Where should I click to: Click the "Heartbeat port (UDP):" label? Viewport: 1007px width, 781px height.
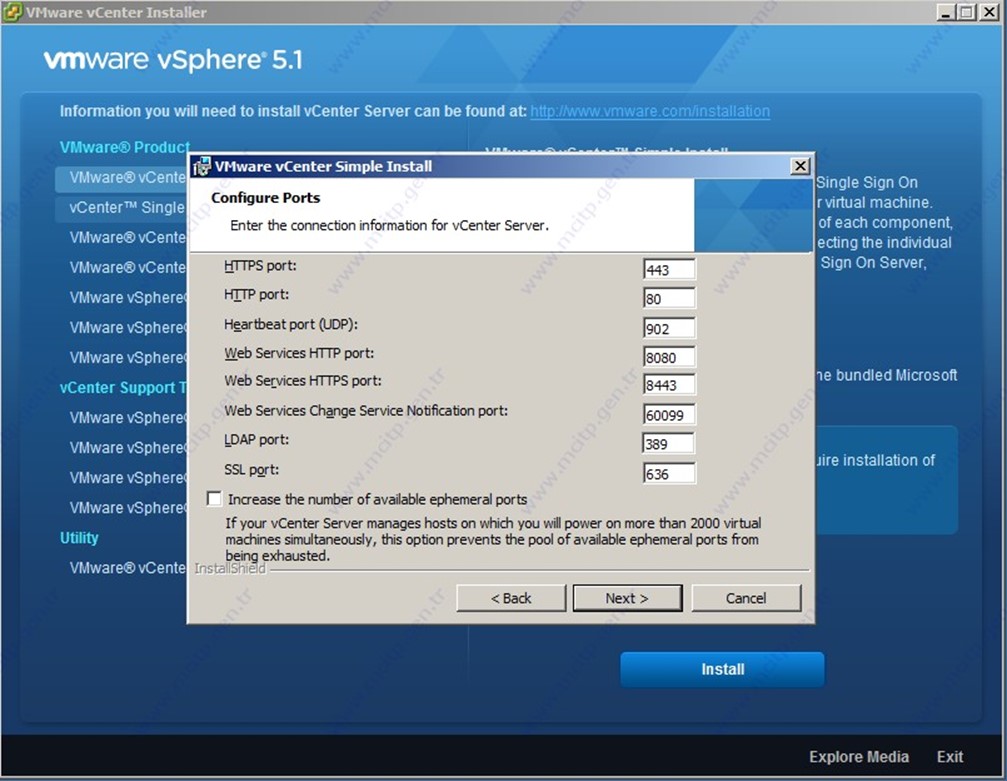click(x=291, y=324)
